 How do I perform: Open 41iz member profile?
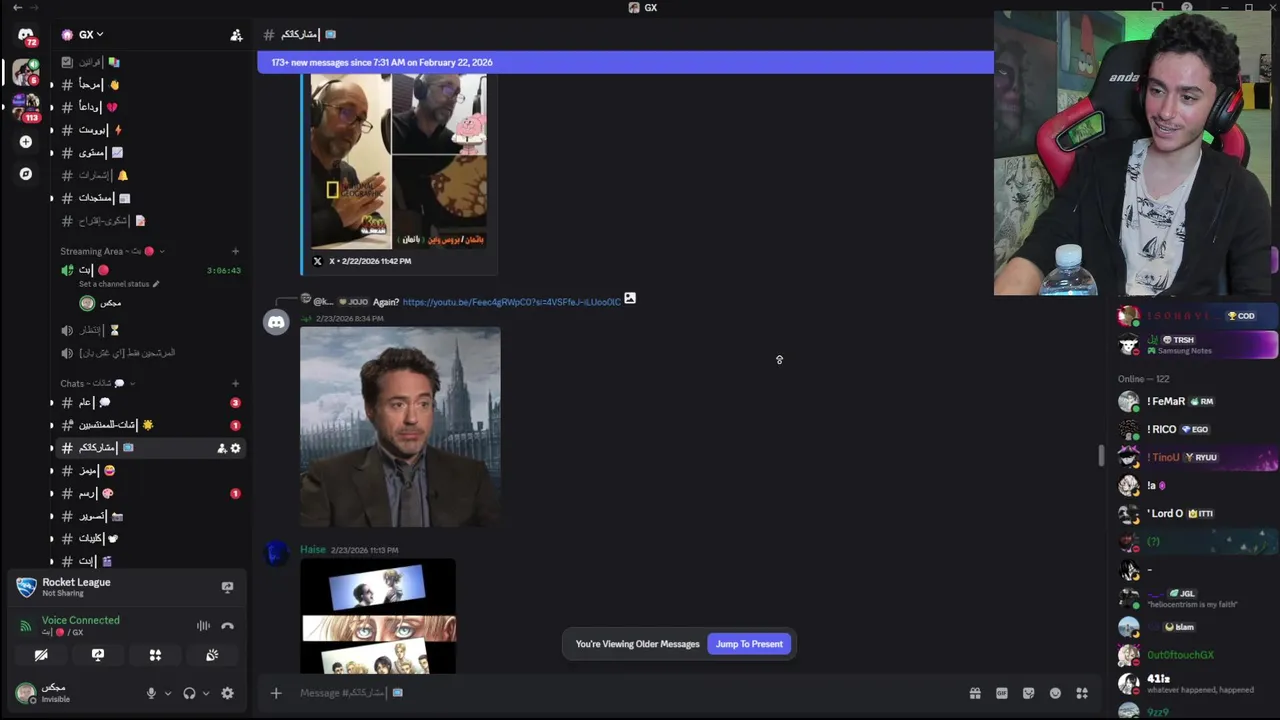point(1196,683)
